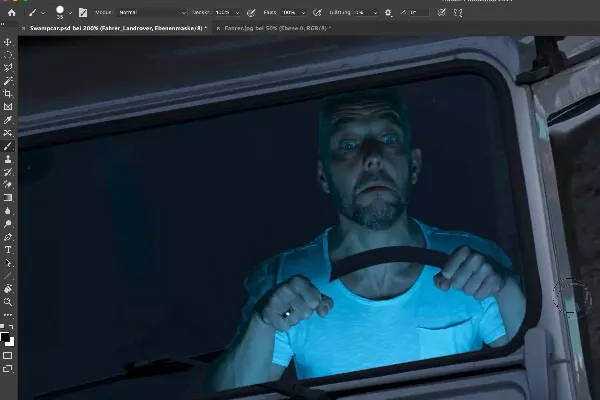The height and width of the screenshot is (400, 600).
Task: Select the Path Selection tool
Action: [x=8, y=263]
